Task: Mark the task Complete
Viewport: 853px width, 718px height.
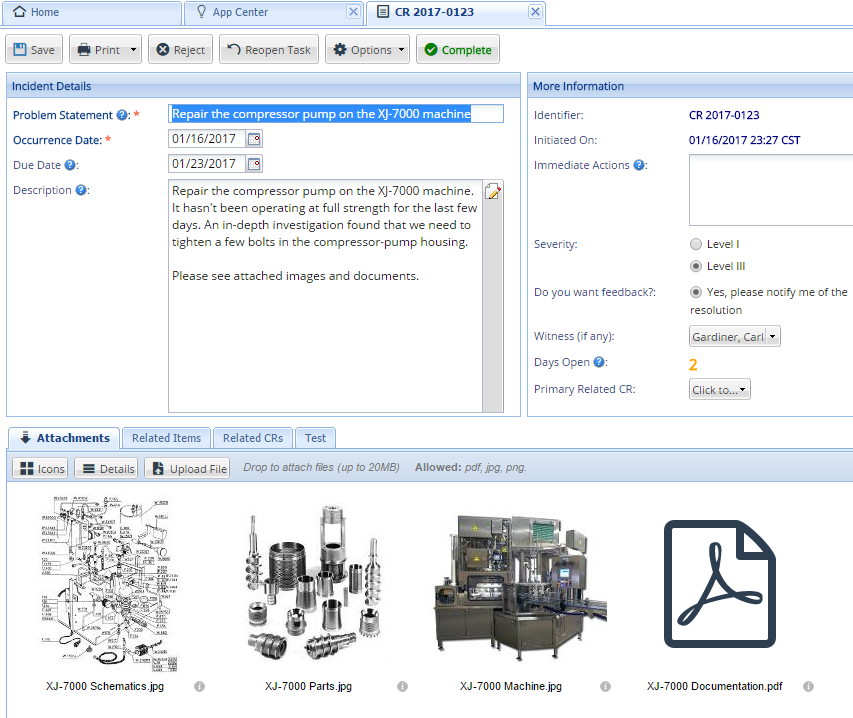Action: pos(458,49)
